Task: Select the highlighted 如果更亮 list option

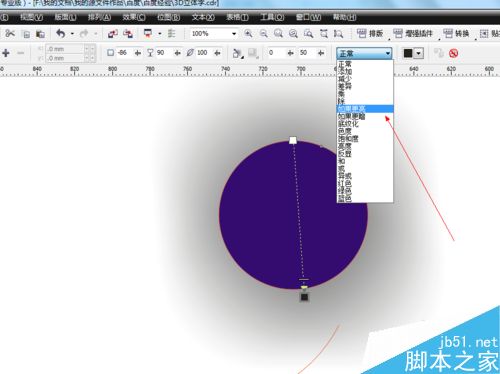Action: tap(365, 109)
